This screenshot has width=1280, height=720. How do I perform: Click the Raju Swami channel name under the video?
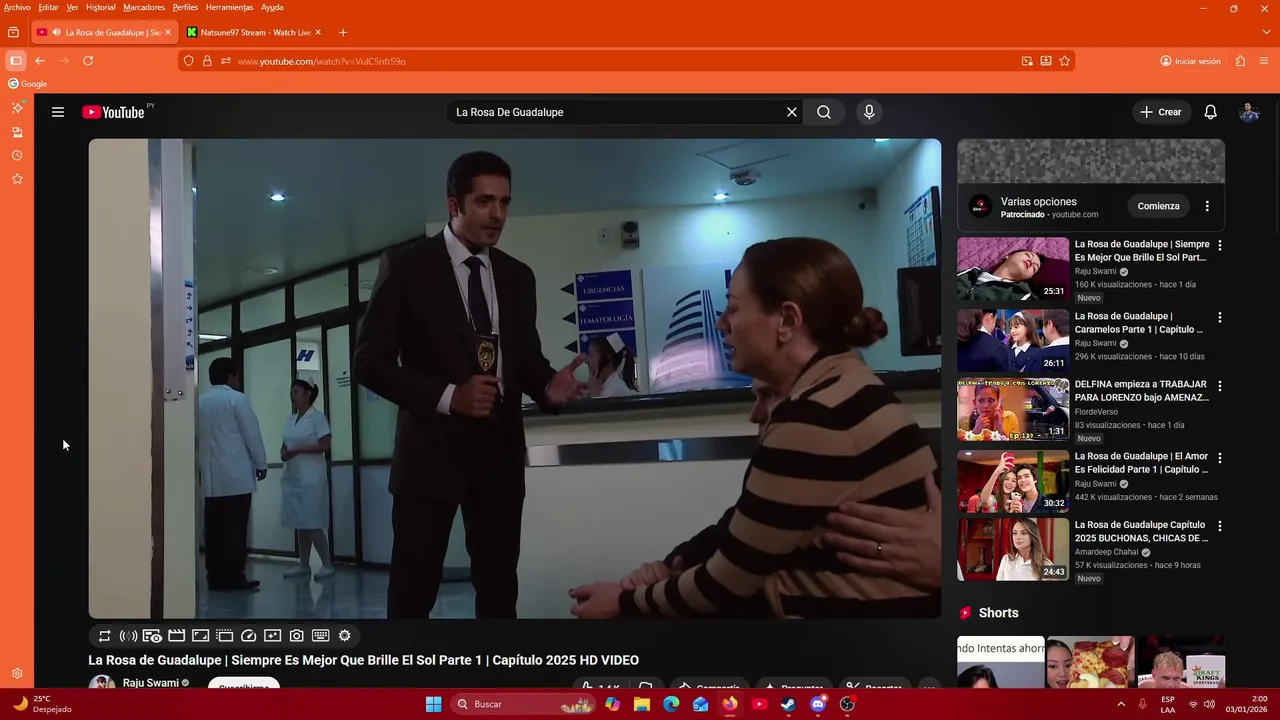click(x=150, y=683)
